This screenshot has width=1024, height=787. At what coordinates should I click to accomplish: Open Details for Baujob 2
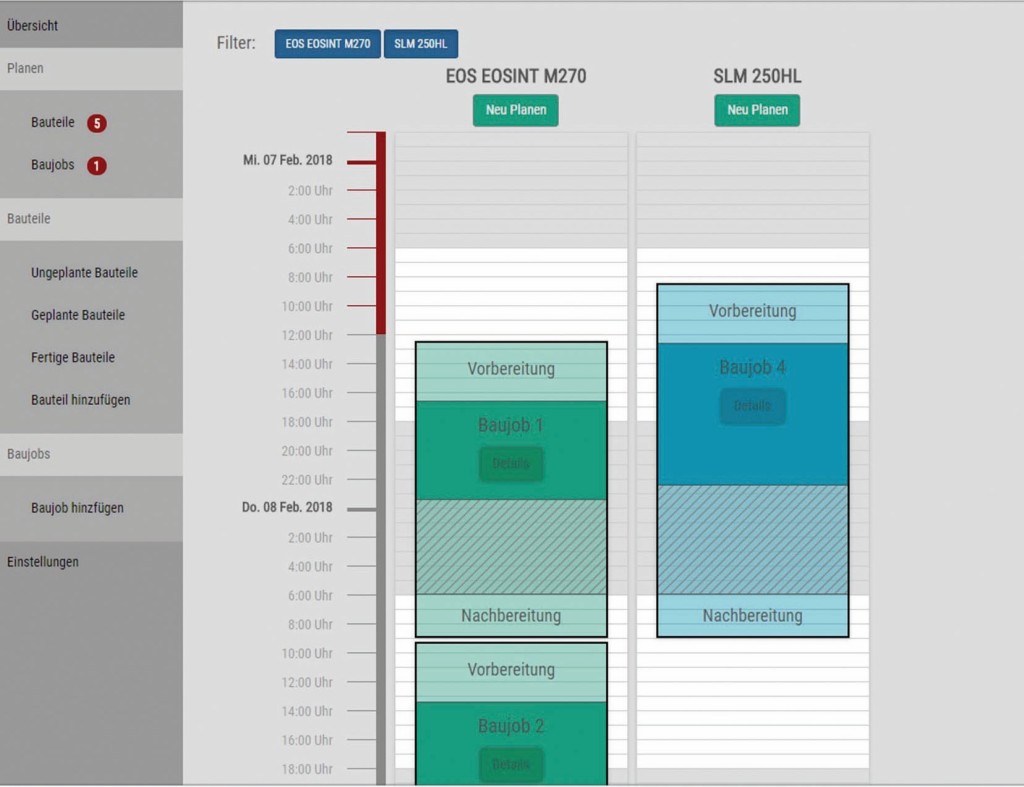tap(511, 765)
